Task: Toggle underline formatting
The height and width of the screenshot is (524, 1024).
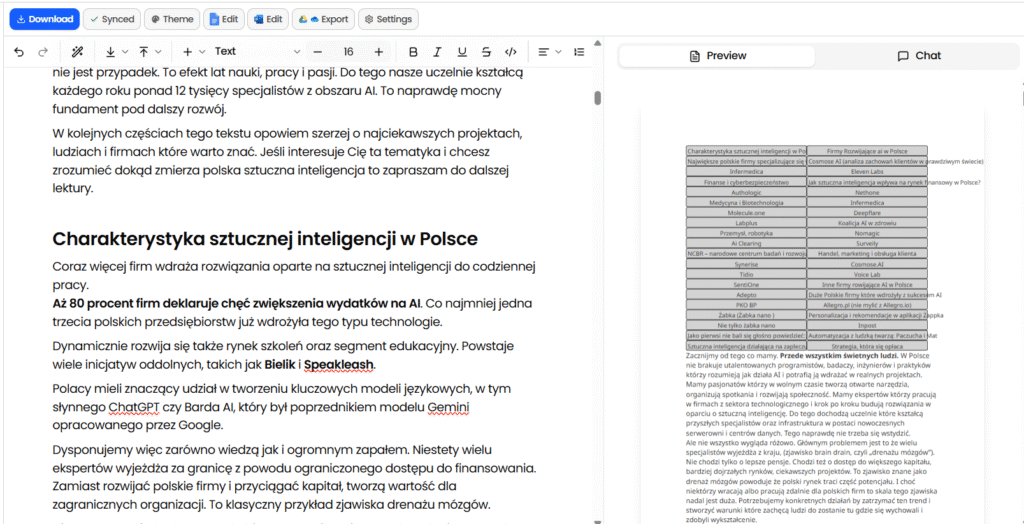Action: click(462, 52)
